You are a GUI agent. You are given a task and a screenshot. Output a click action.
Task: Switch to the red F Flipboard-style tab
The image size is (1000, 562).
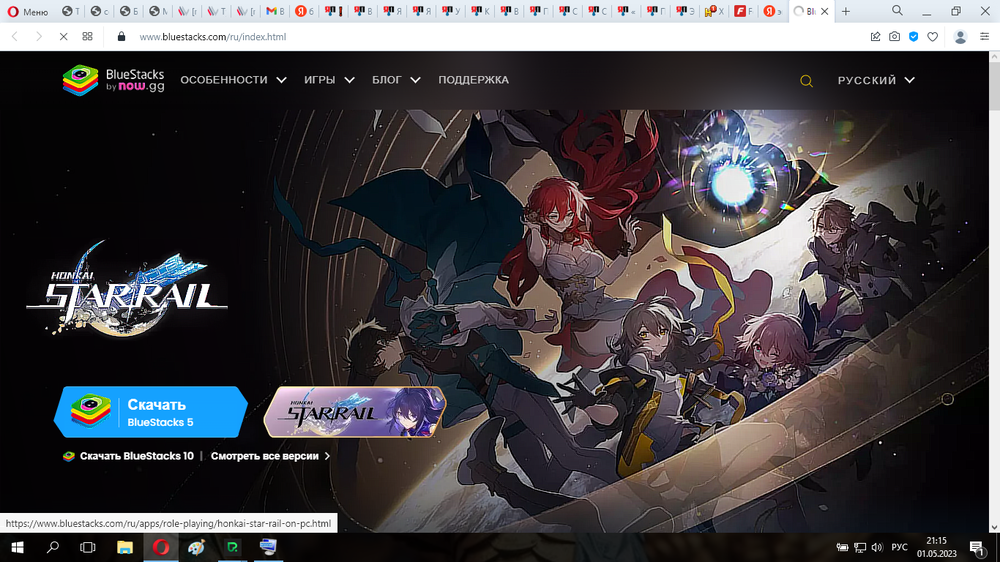click(x=742, y=11)
